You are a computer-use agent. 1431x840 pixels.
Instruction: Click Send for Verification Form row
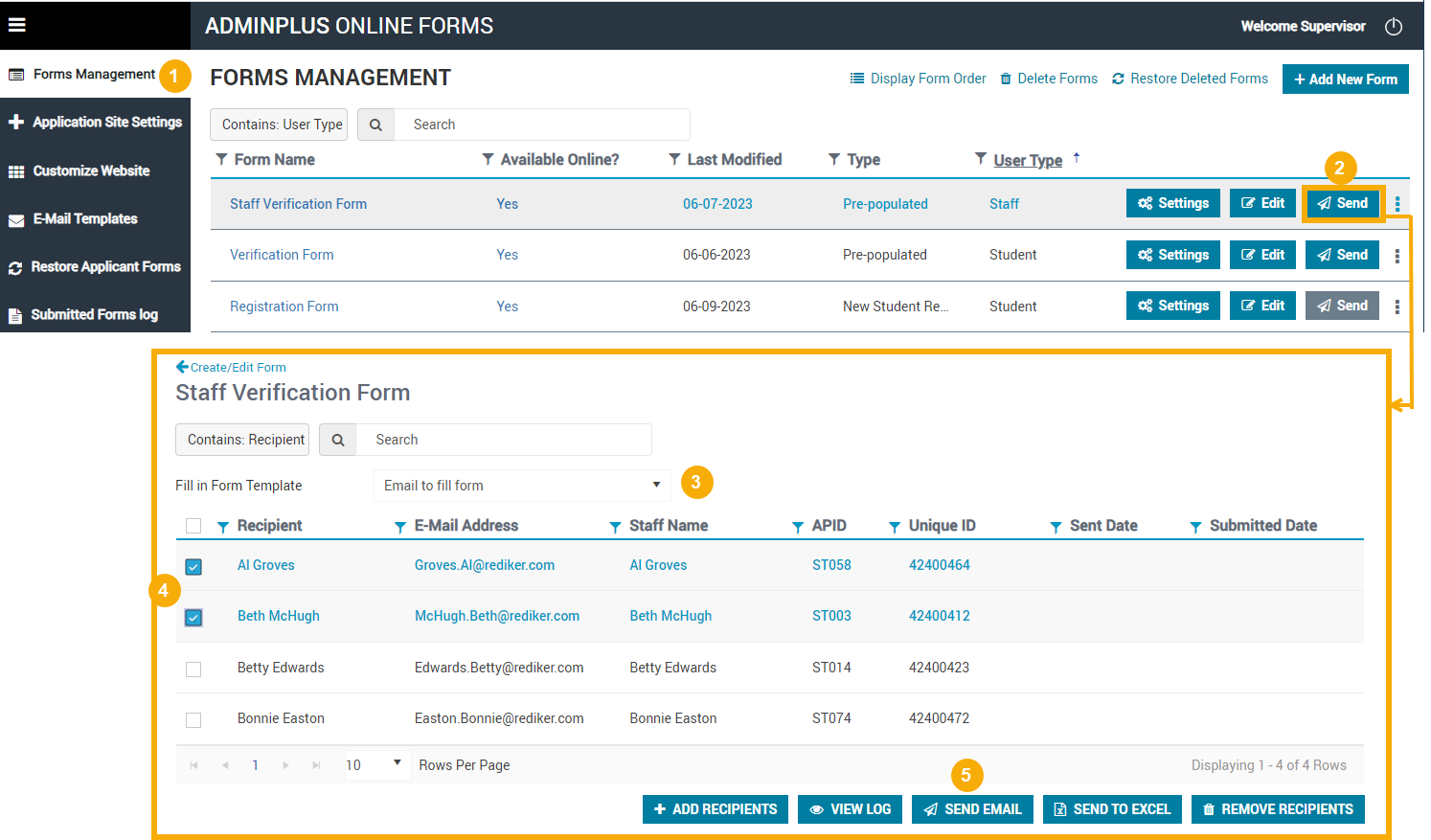point(1343,255)
